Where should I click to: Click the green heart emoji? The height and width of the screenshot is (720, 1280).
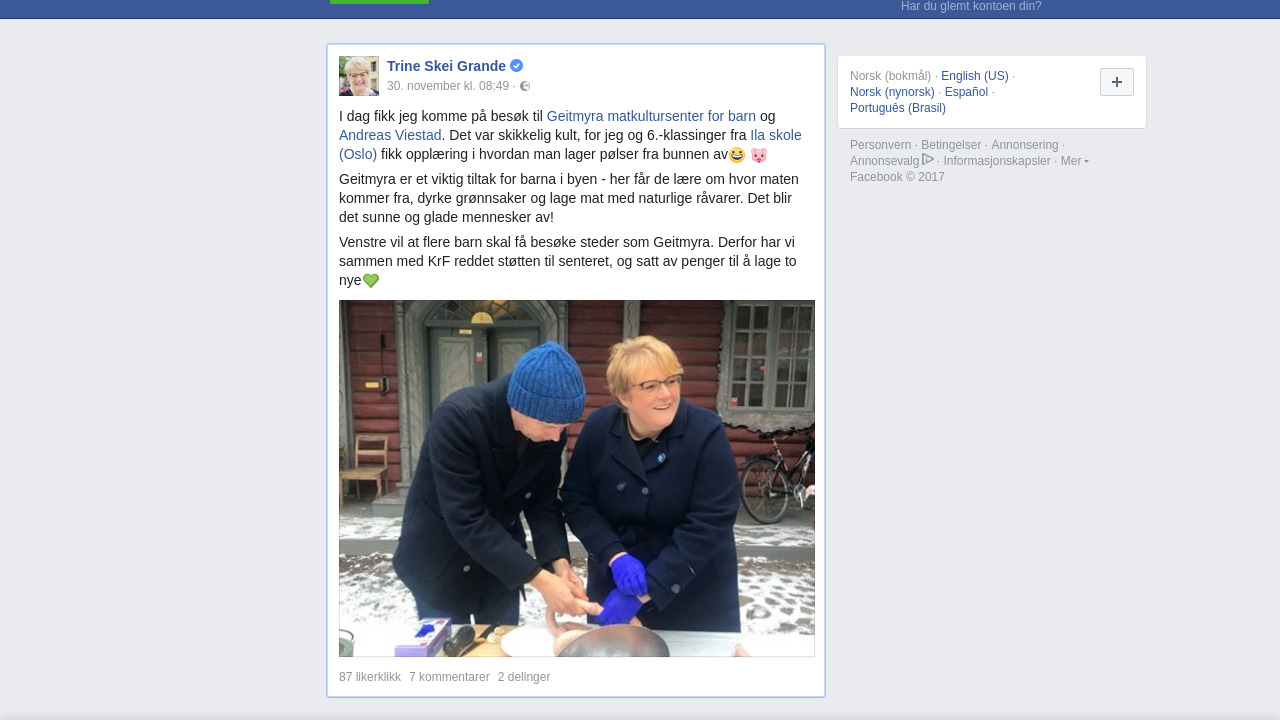coord(371,281)
